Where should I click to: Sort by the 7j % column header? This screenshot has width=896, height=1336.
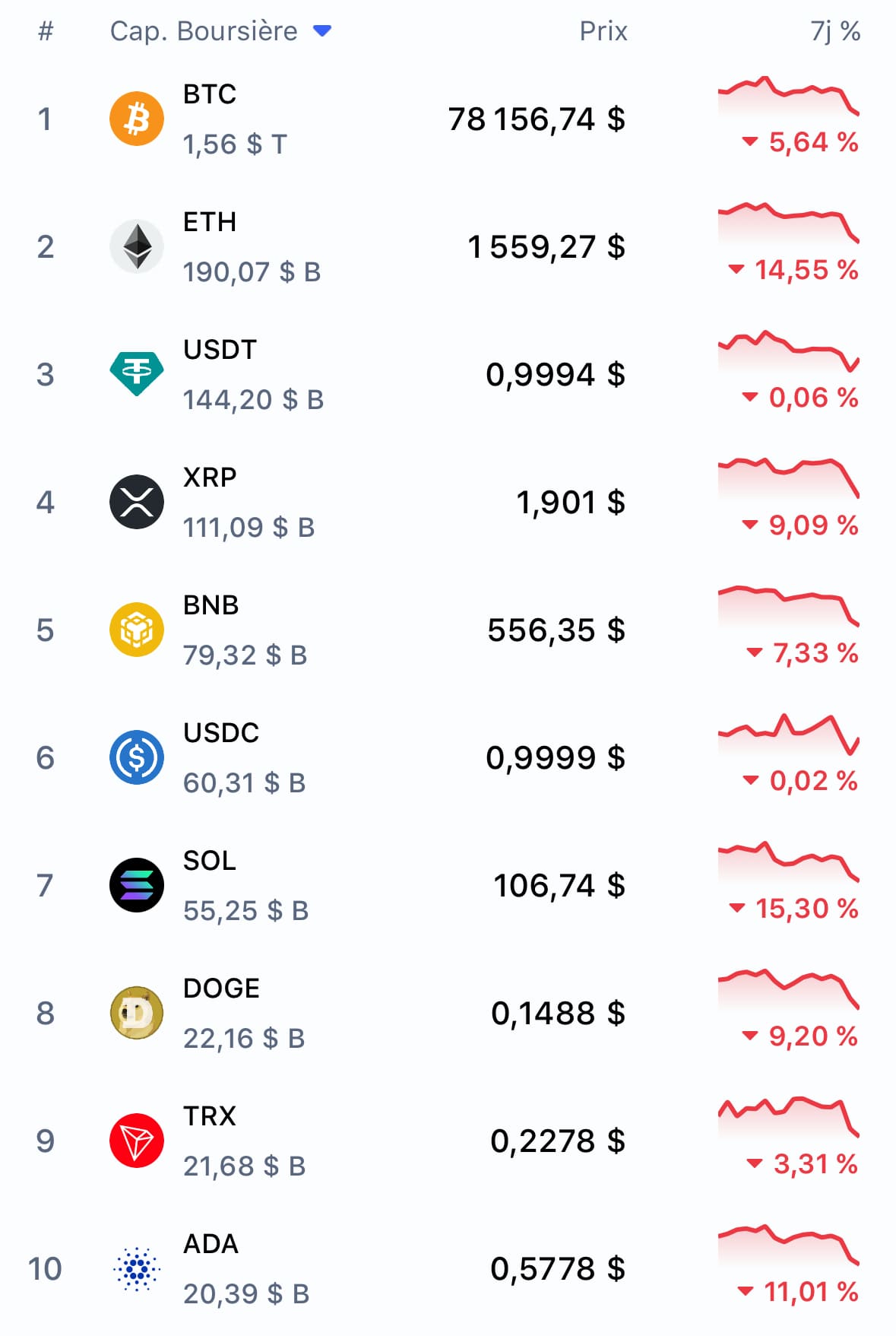[835, 31]
